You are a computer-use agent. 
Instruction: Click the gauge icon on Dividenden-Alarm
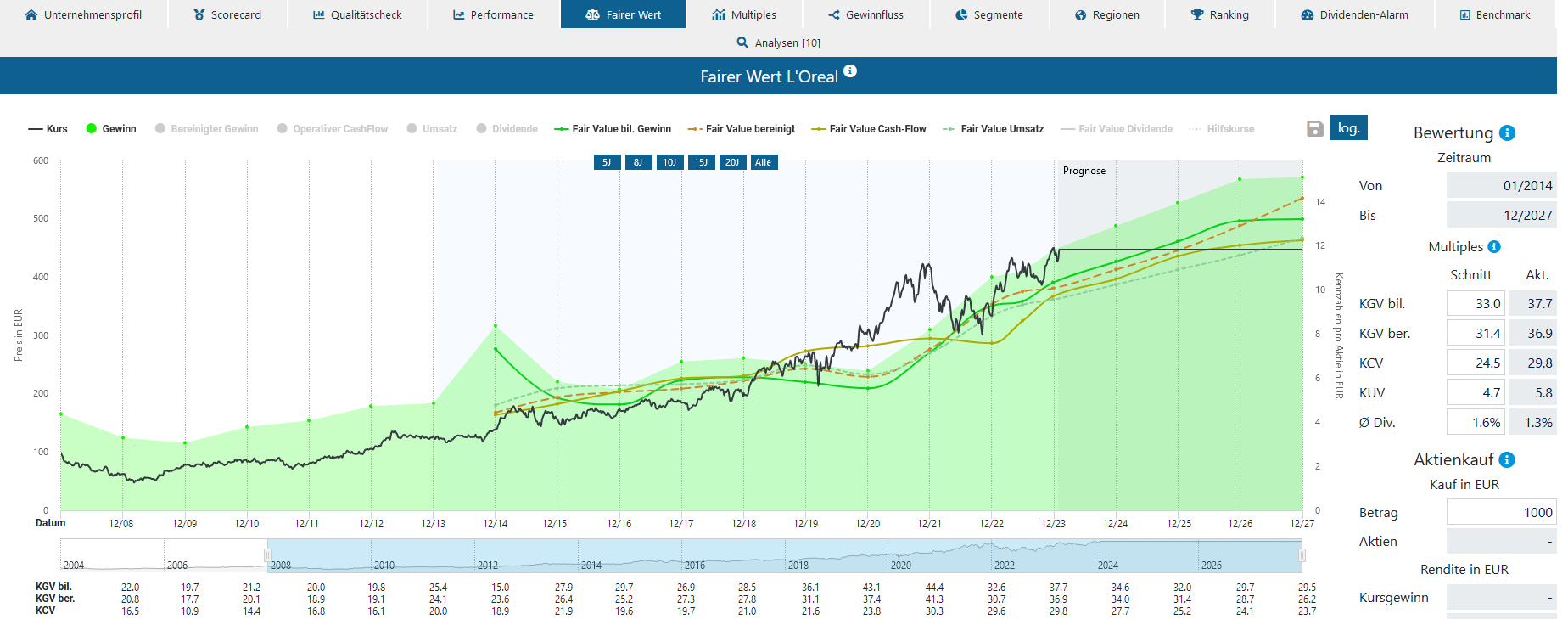tap(1308, 14)
